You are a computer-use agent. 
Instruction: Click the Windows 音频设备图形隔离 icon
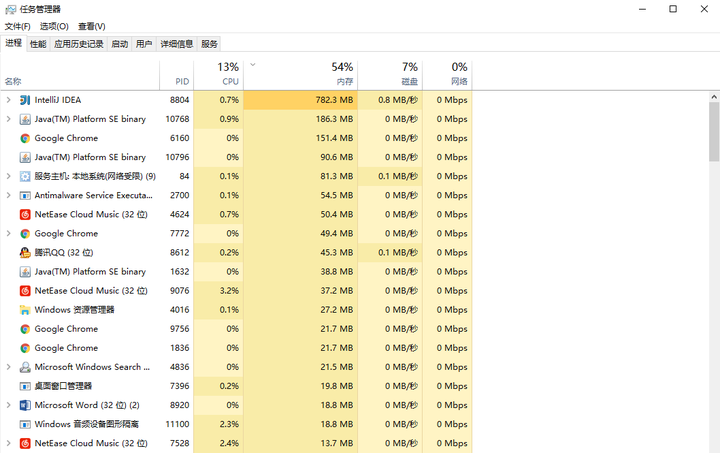tap(25, 425)
